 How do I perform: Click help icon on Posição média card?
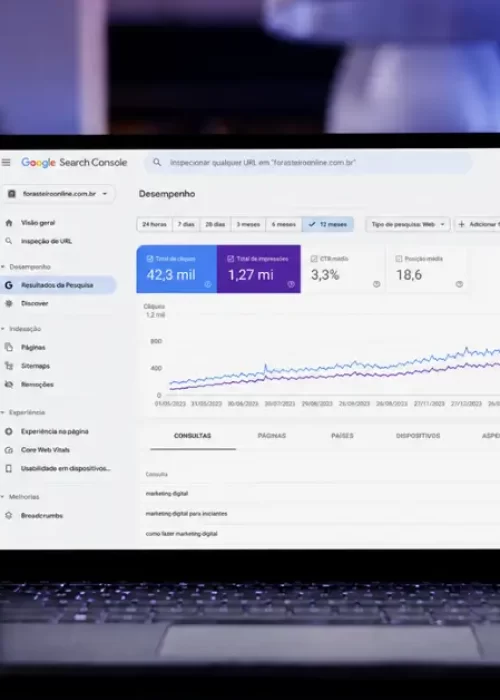click(459, 284)
